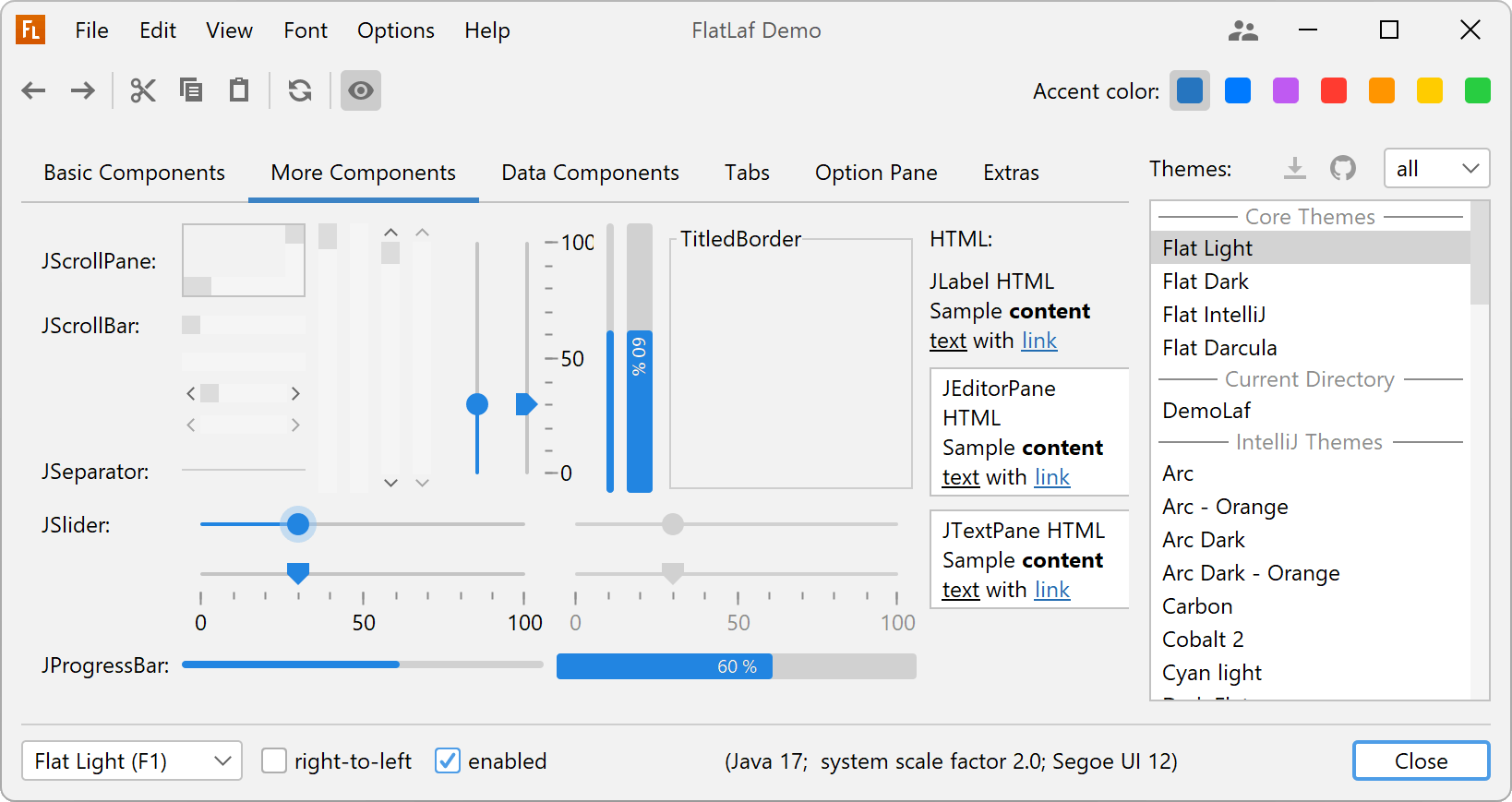Expand the Flat Light (F1) combo box
The width and height of the screenshot is (1512, 802).
click(132, 760)
